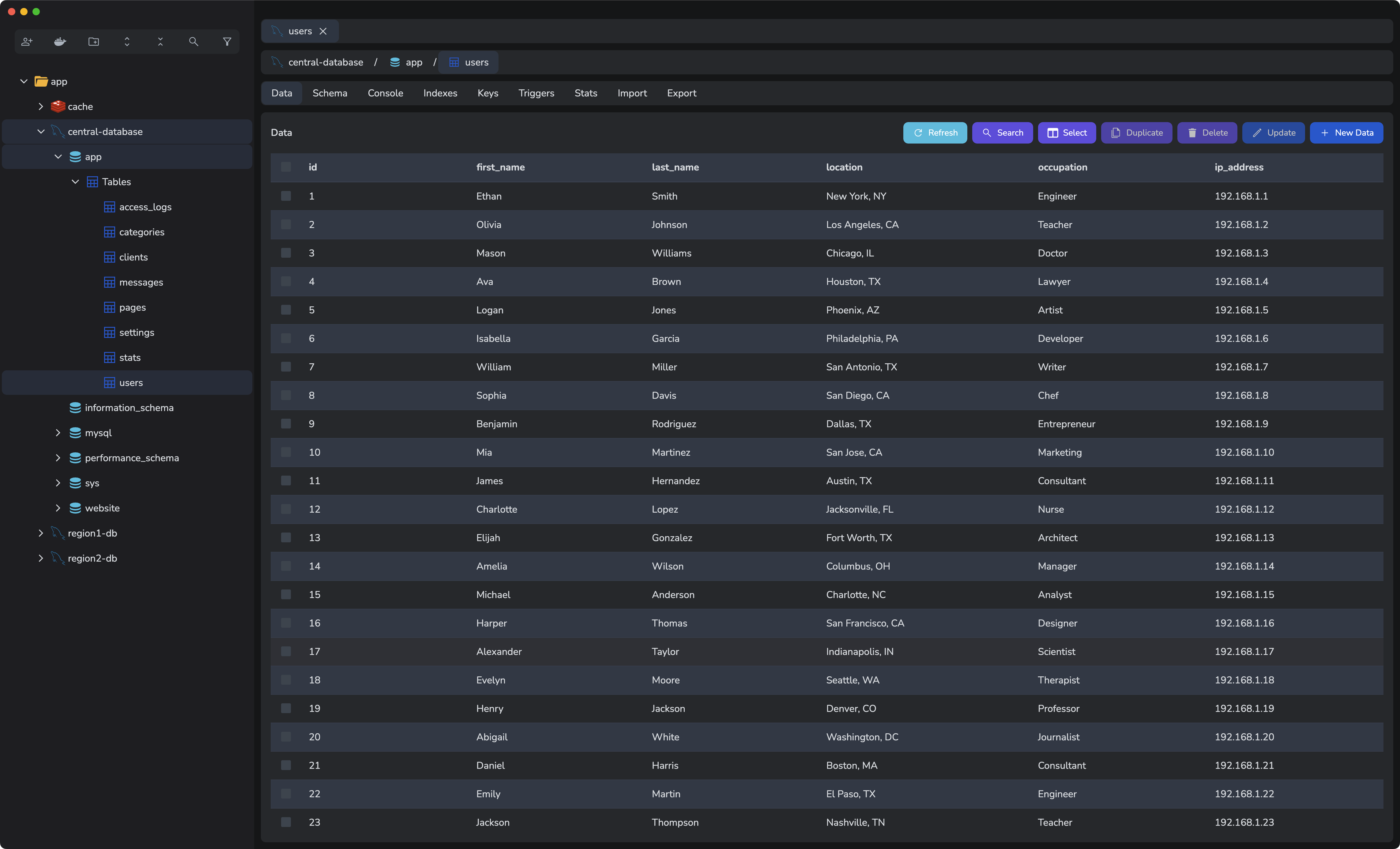Image resolution: width=1400 pixels, height=849 pixels.
Task: Click the mysql database icon
Action: coord(75,433)
